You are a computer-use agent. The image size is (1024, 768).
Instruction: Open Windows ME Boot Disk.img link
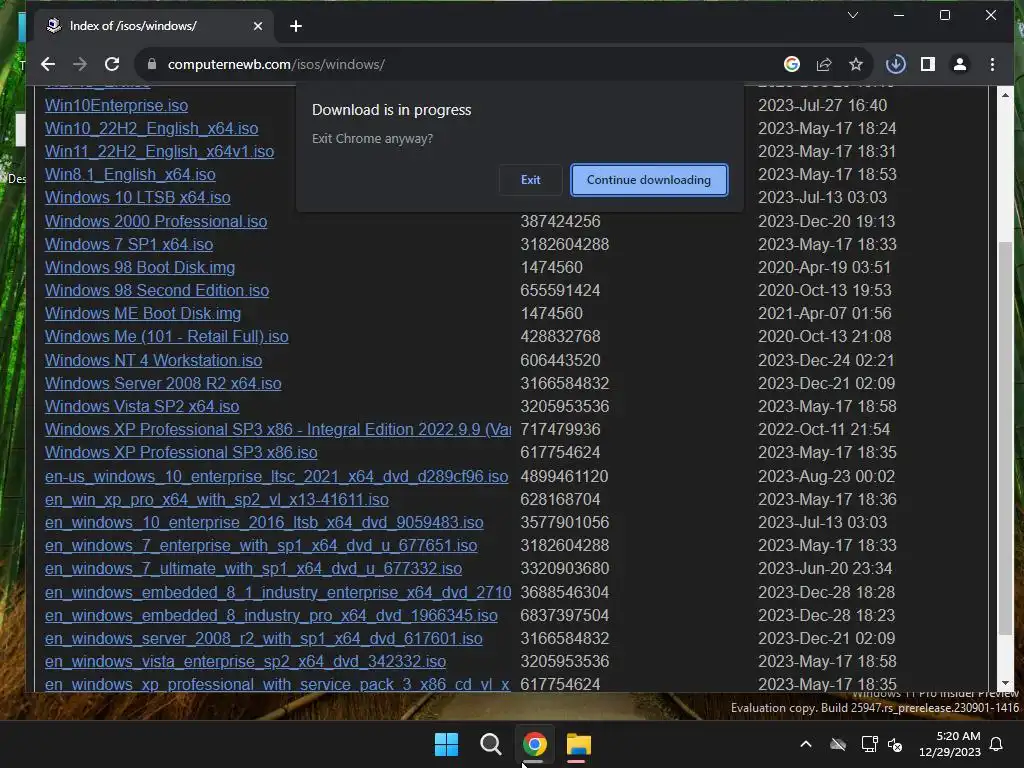click(x=142, y=313)
